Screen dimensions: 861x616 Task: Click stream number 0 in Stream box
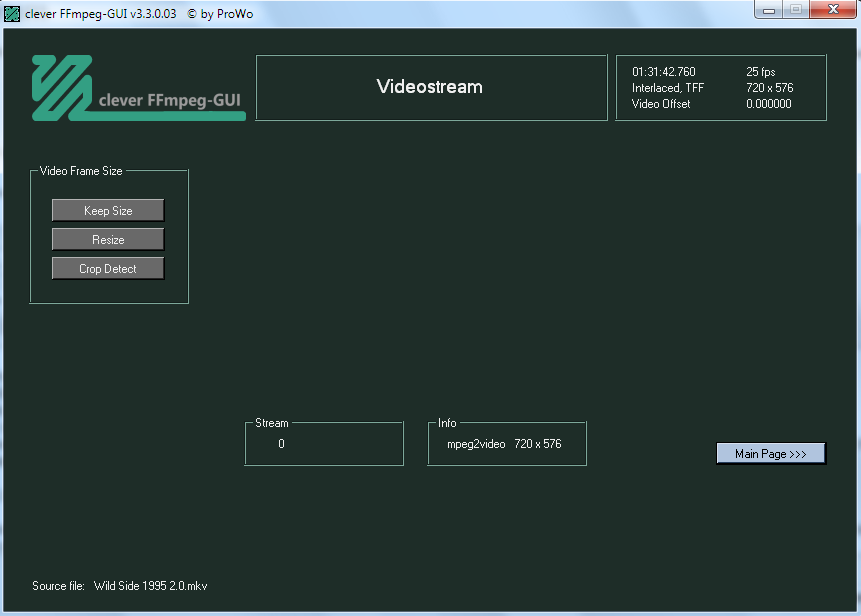pyautogui.click(x=281, y=444)
